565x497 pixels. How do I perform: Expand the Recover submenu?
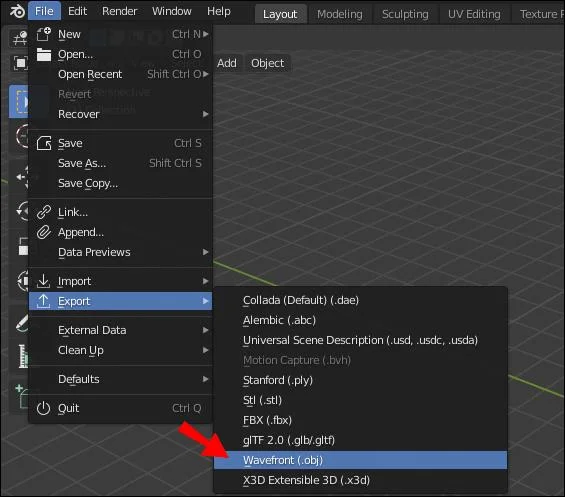(121, 114)
